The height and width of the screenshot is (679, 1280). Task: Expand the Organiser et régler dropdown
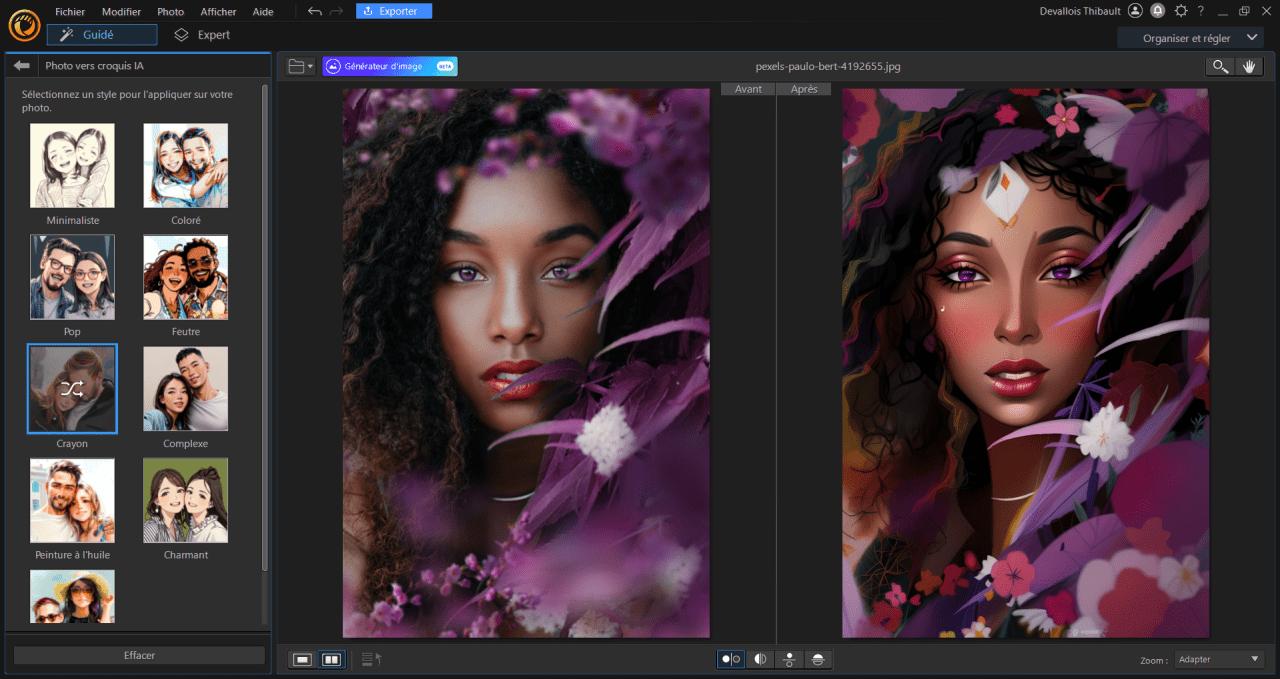1190,38
